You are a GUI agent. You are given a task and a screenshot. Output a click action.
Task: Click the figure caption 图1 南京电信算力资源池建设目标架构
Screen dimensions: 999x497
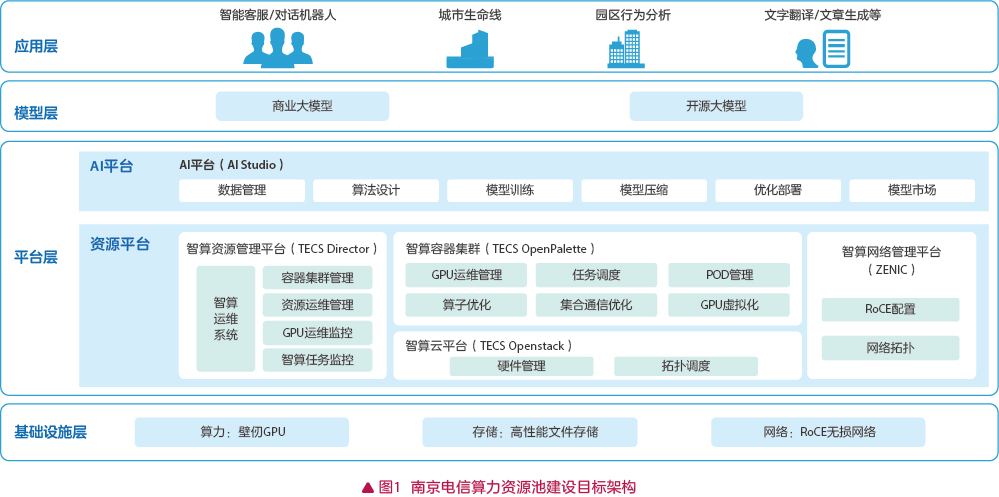500,487
